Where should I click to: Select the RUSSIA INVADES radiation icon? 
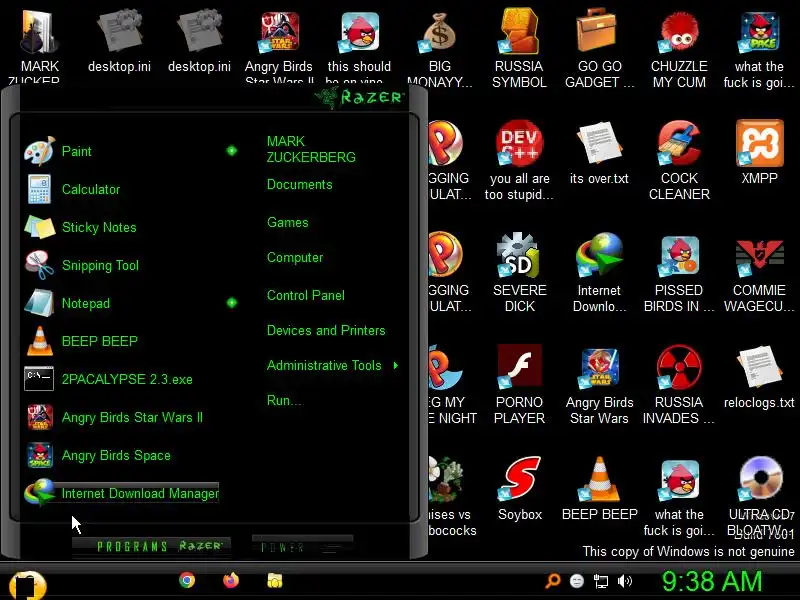click(x=679, y=386)
